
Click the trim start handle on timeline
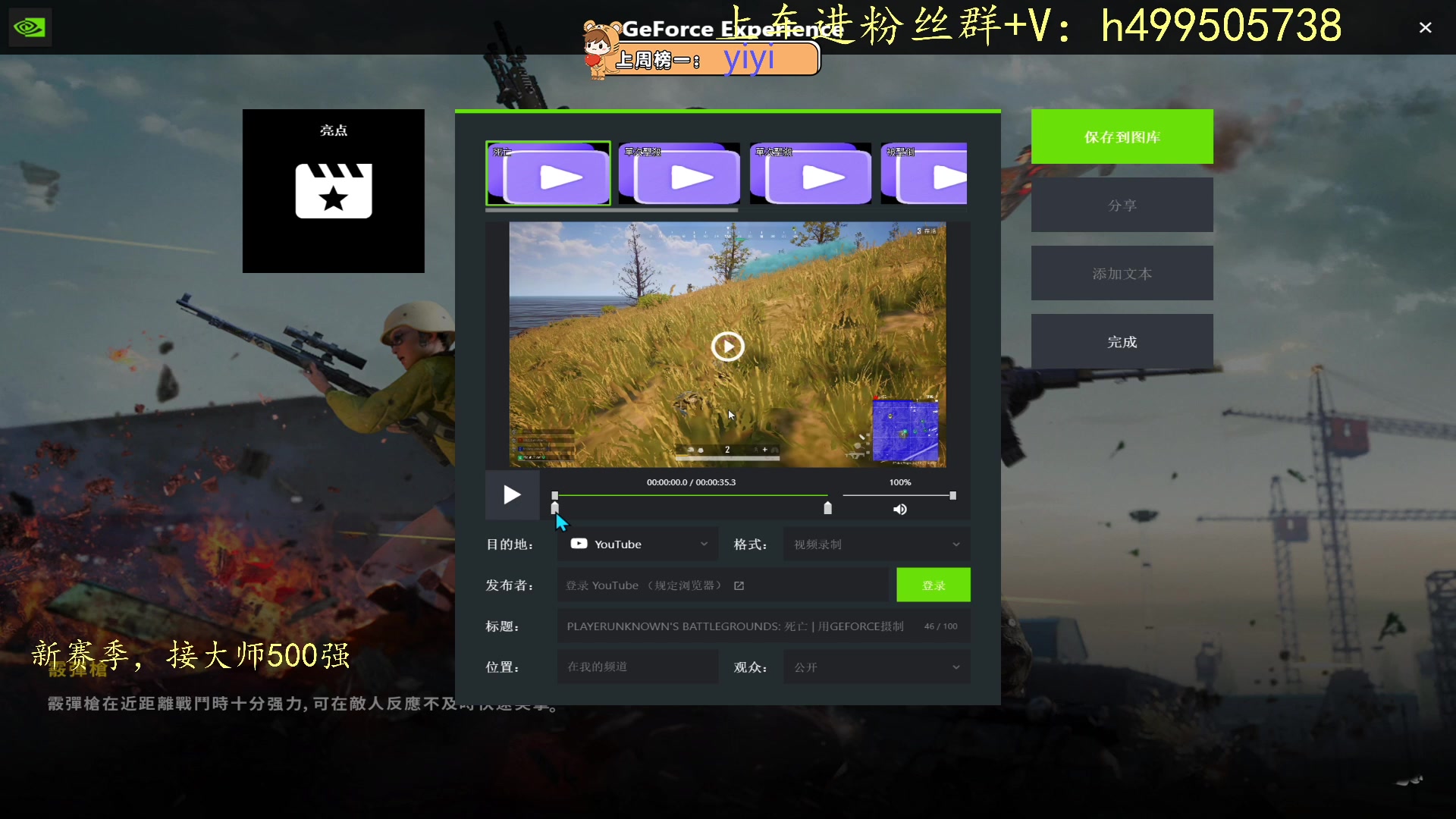[x=554, y=508]
